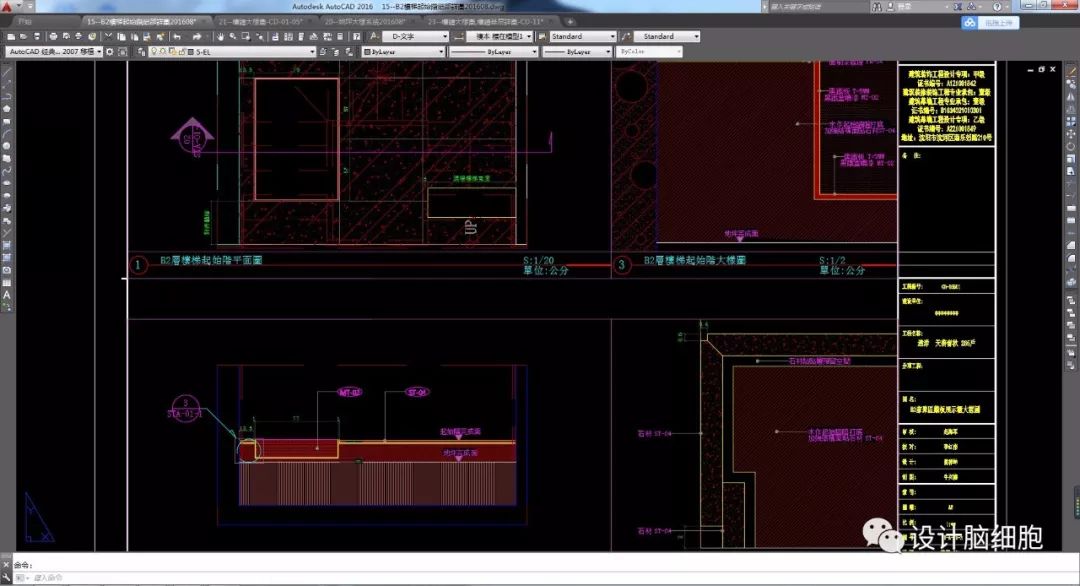Select the Multiline Text tool
This screenshot has height=586, width=1080.
[x=7, y=295]
